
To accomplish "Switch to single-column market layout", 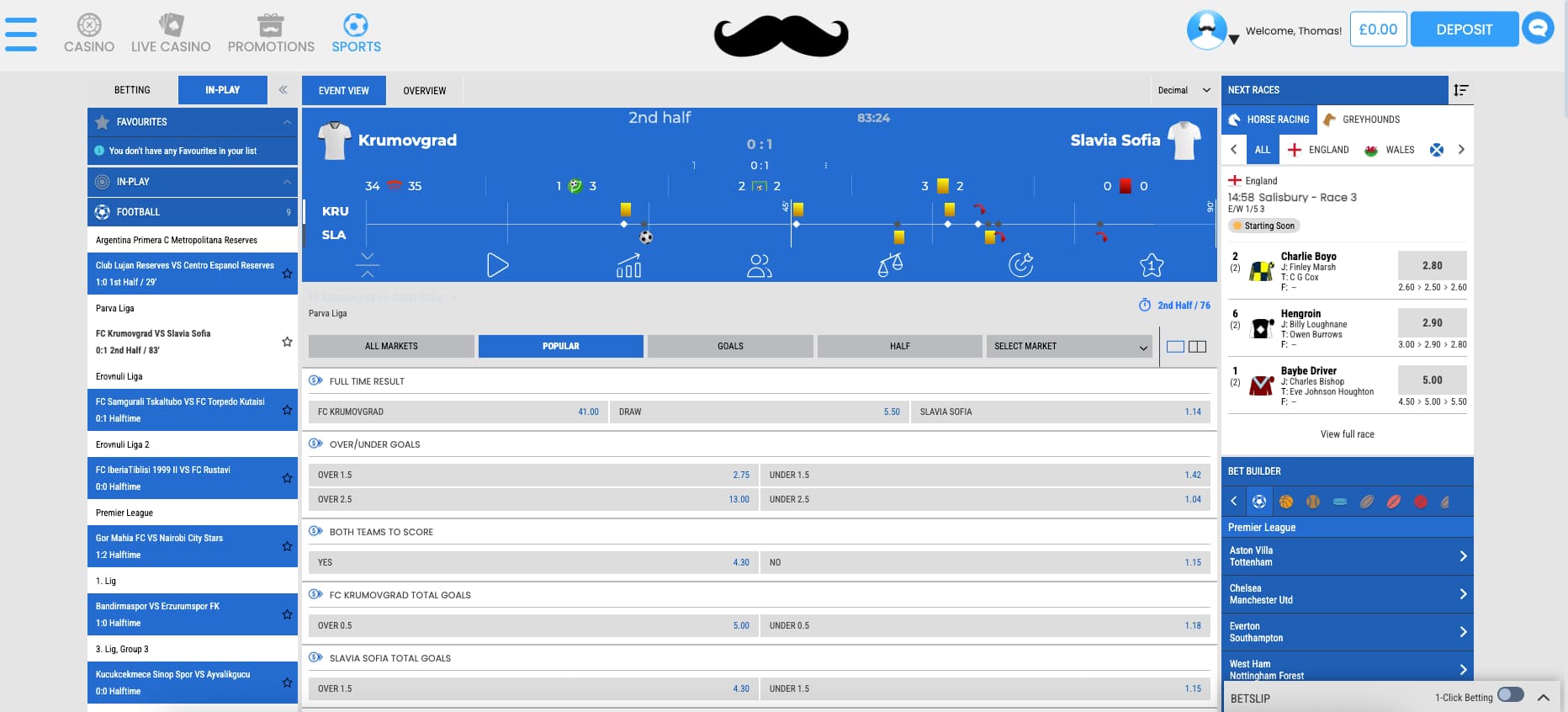I will click(1175, 347).
